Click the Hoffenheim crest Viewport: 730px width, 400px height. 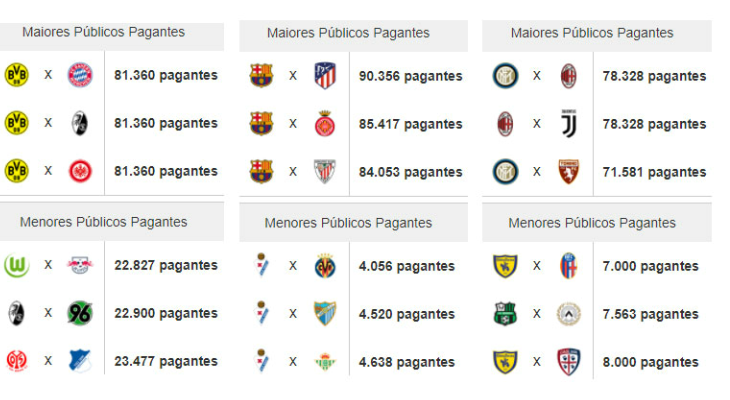tap(80, 361)
